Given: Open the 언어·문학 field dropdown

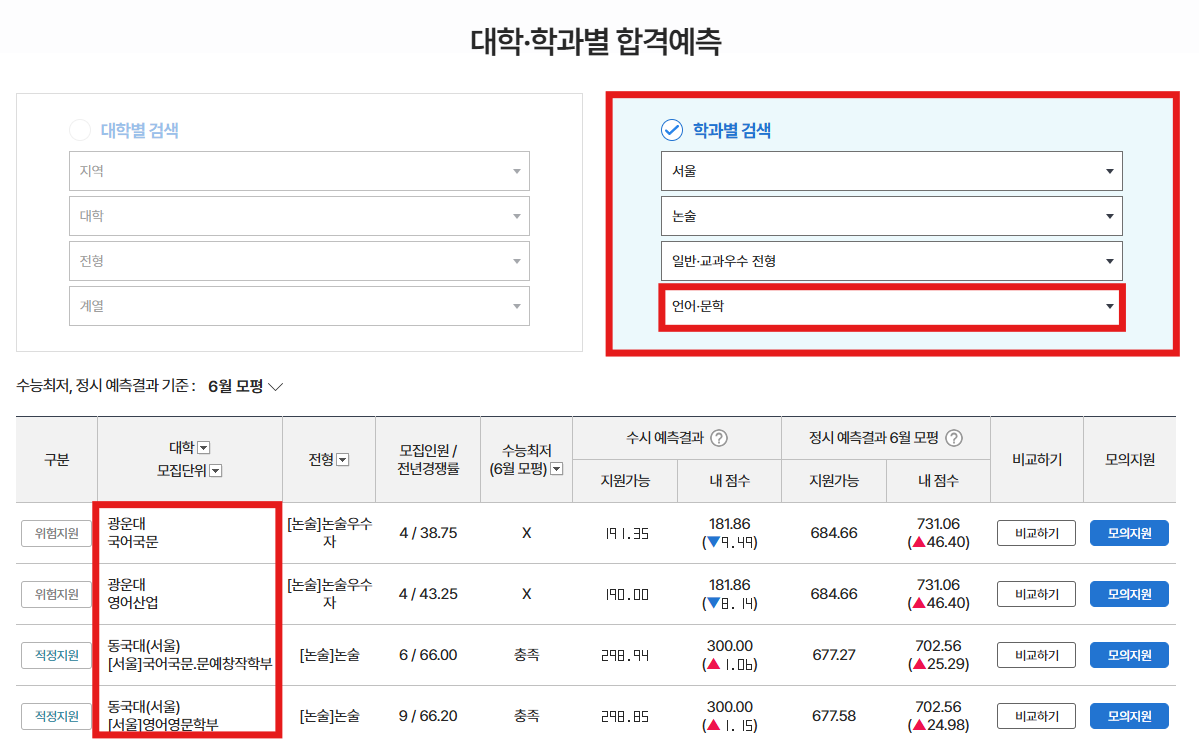Looking at the screenshot, I should tap(892, 307).
